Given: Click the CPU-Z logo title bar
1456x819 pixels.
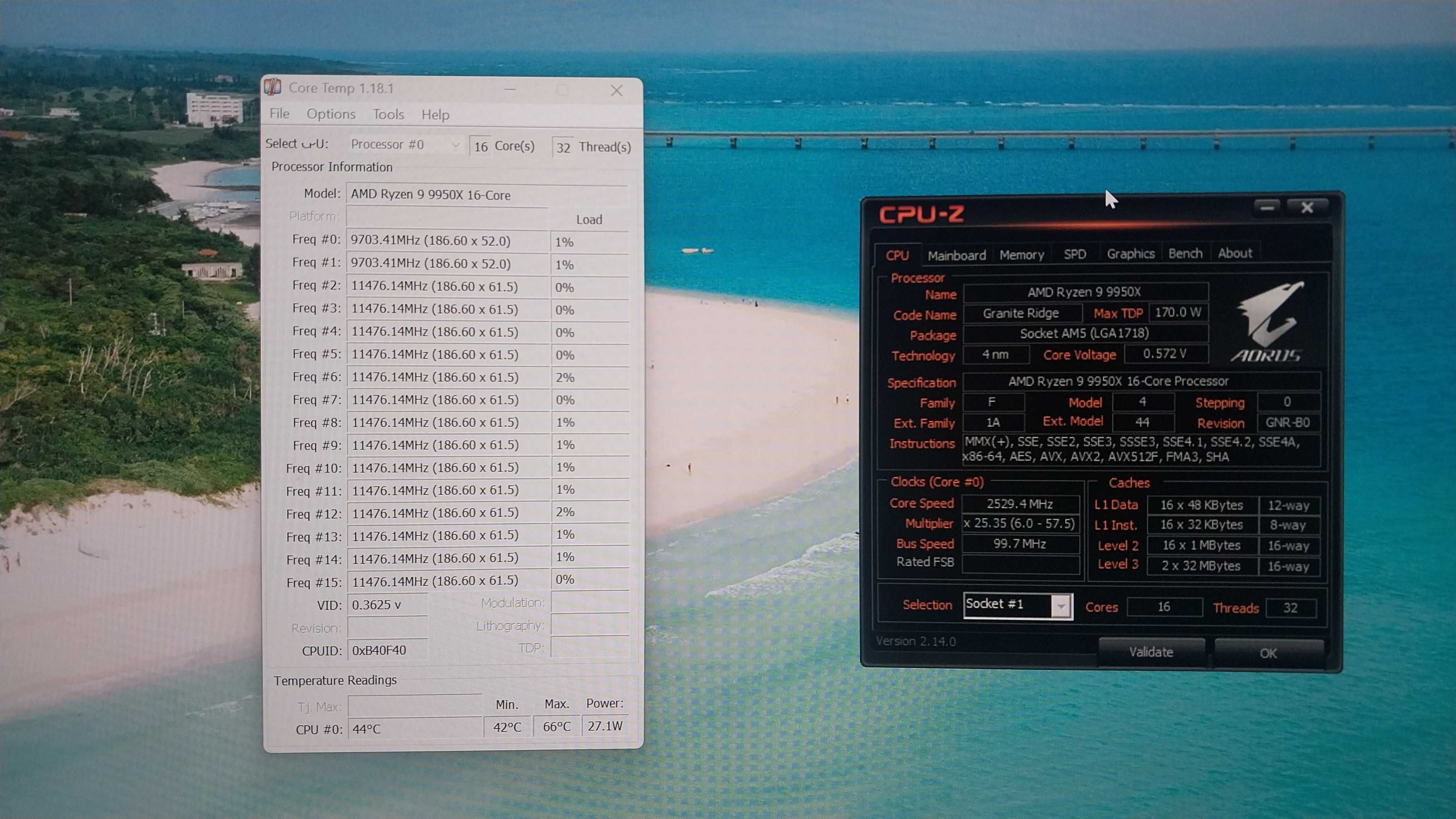Looking at the screenshot, I should coord(921,215).
